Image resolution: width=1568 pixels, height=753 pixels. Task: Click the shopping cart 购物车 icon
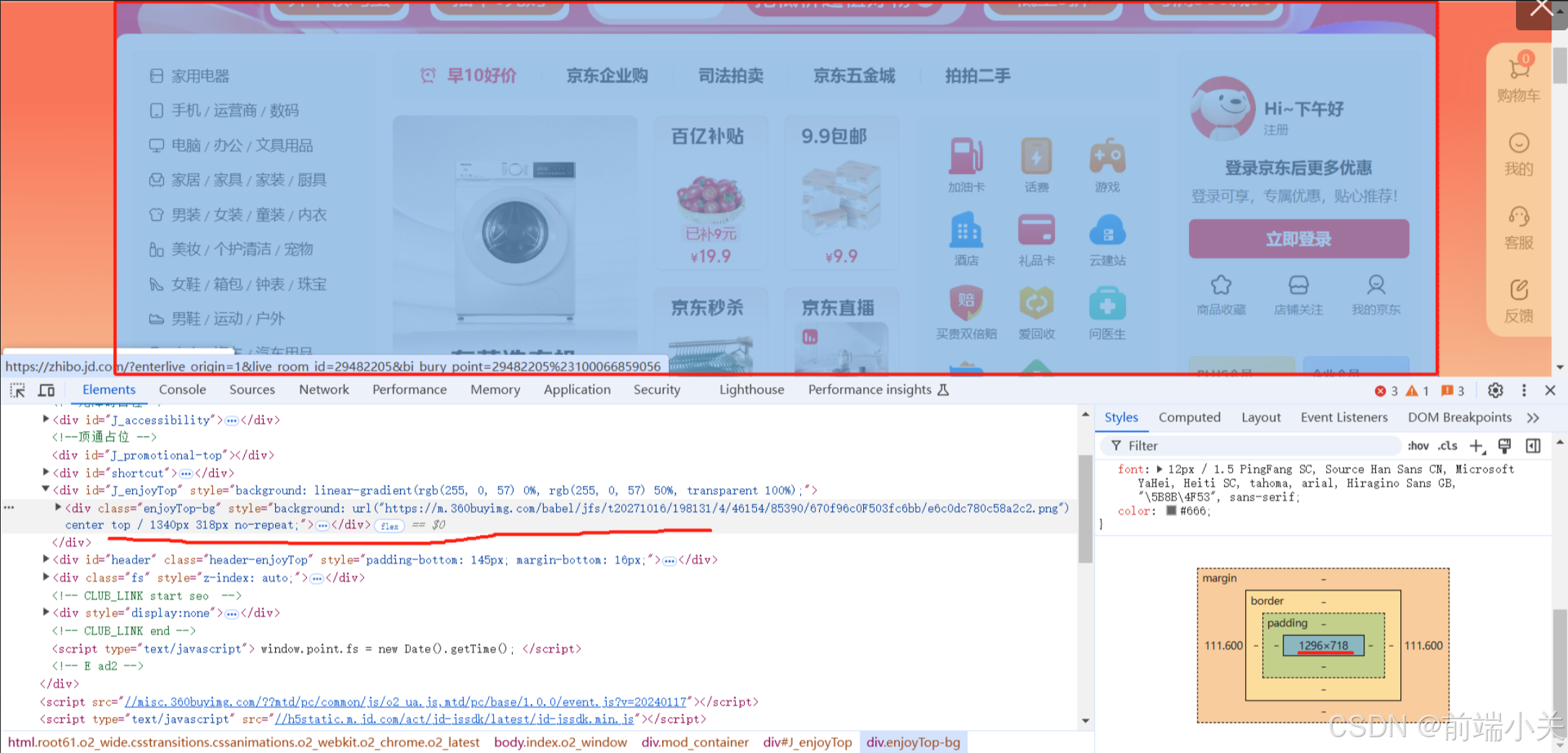coord(1519,69)
